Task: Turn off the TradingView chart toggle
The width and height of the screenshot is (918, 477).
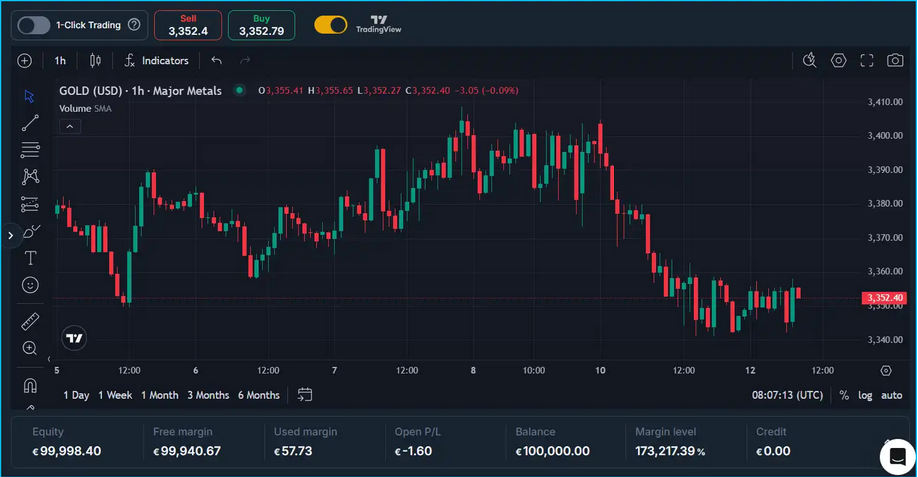Action: click(331, 25)
